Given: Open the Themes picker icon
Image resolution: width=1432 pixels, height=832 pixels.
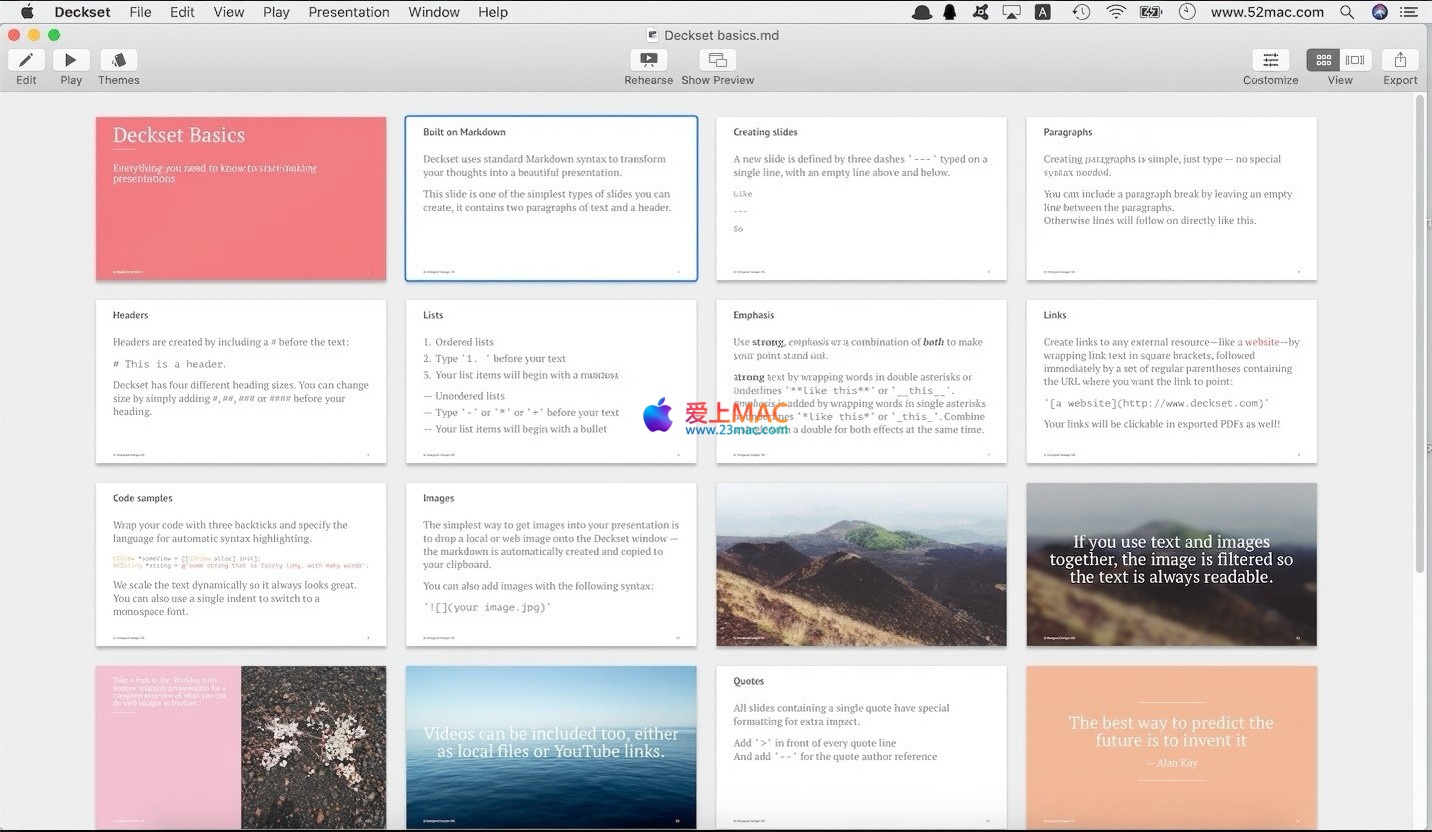Looking at the screenshot, I should coord(119,61).
